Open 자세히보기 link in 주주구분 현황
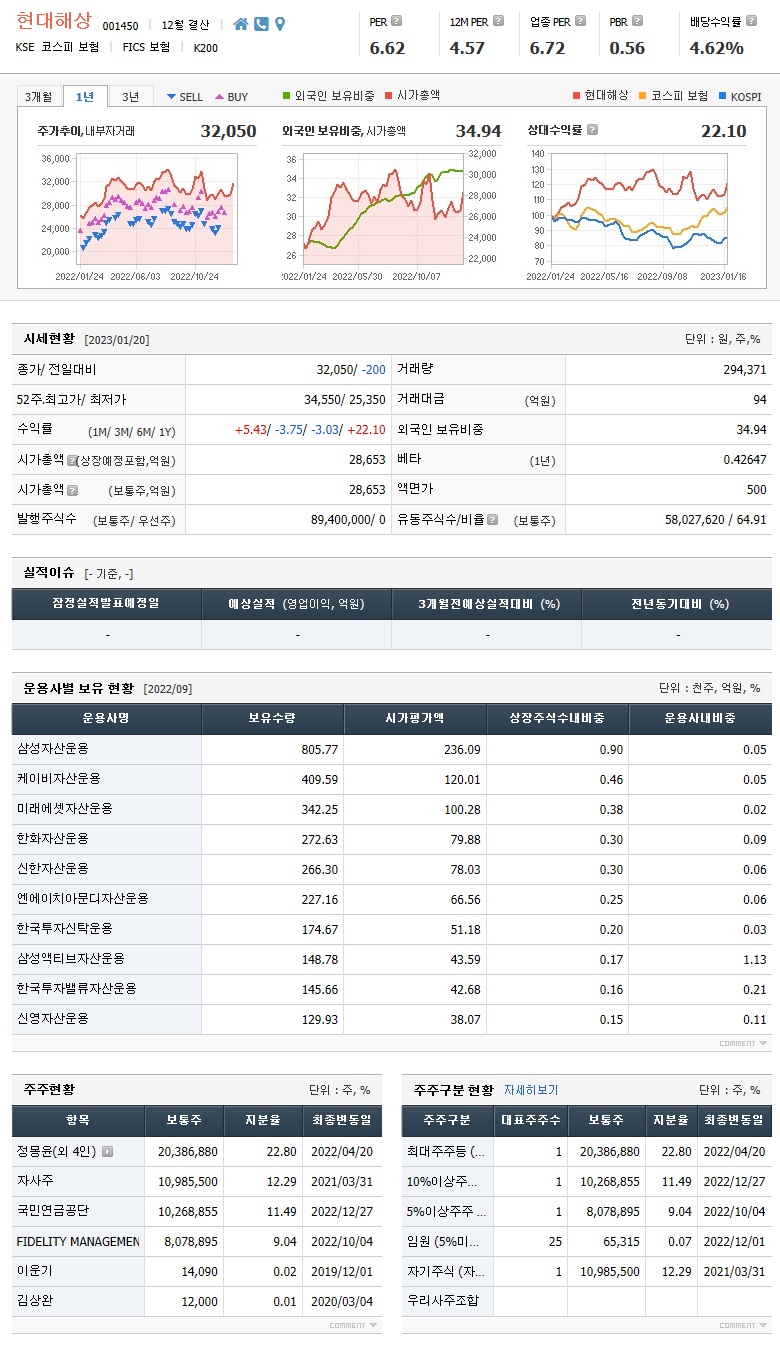This screenshot has width=780, height=1351. pyautogui.click(x=531, y=1089)
